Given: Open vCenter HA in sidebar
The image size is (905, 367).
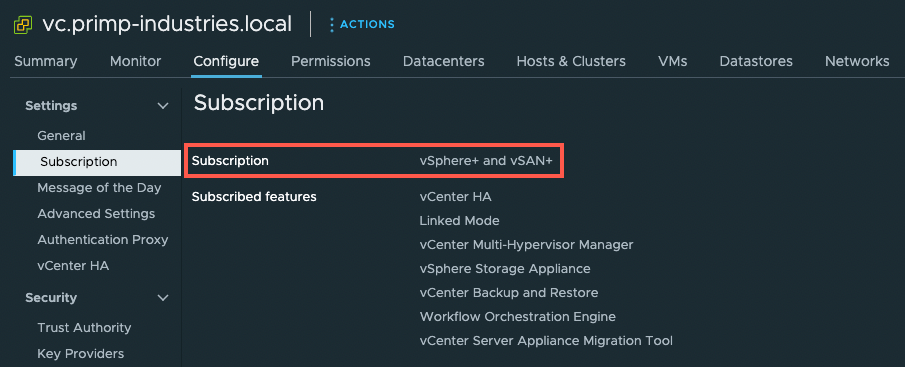Looking at the screenshot, I should point(73,266).
